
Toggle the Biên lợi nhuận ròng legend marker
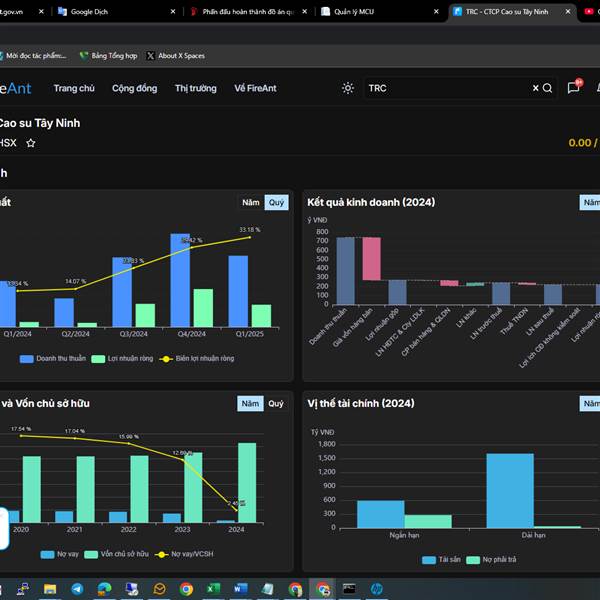[x=166, y=359]
